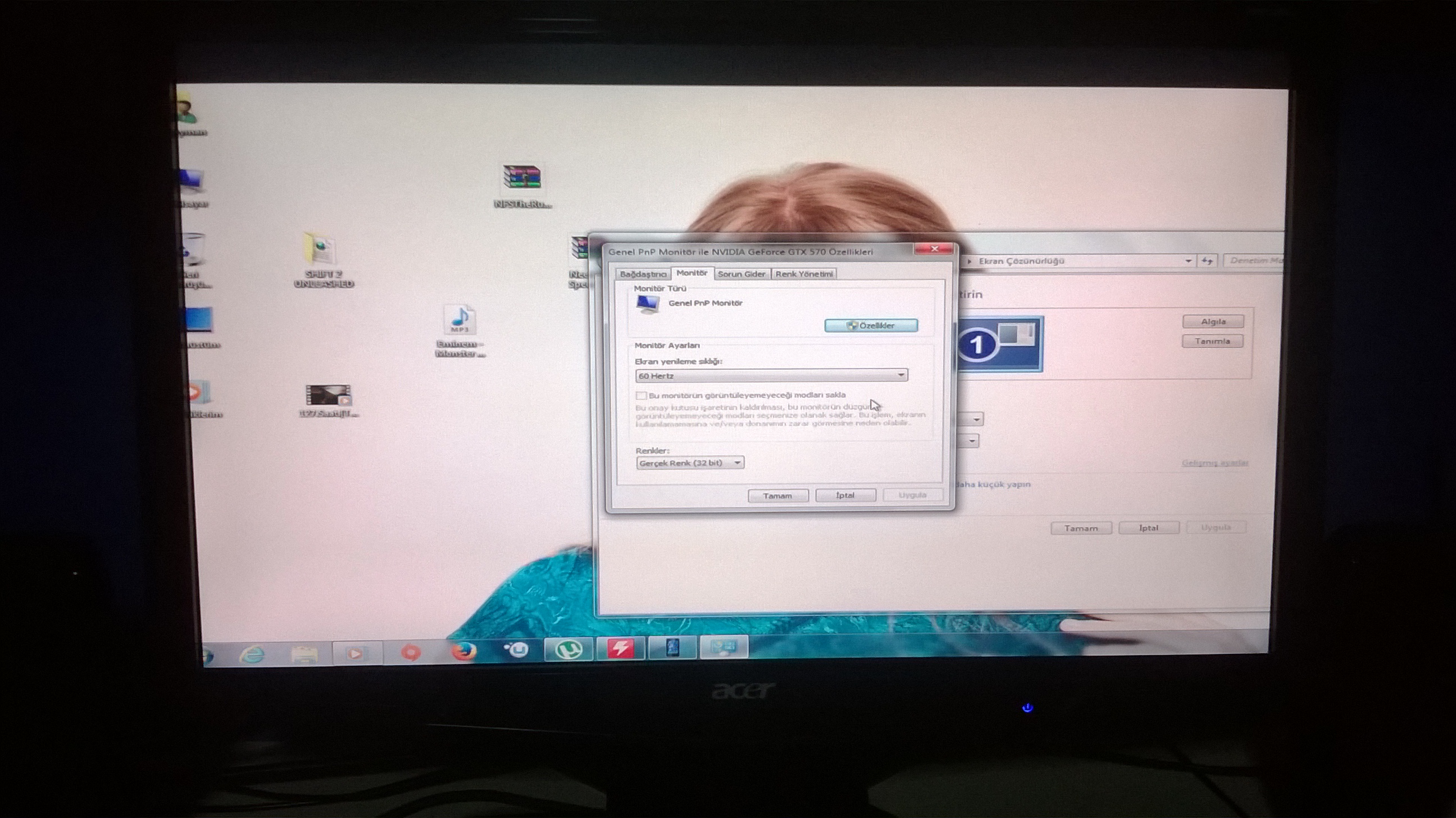This screenshot has height=818, width=1456.
Task: Click the breadcrumb arrow before Ekran Çözünürlüğü
Action: pos(970,261)
